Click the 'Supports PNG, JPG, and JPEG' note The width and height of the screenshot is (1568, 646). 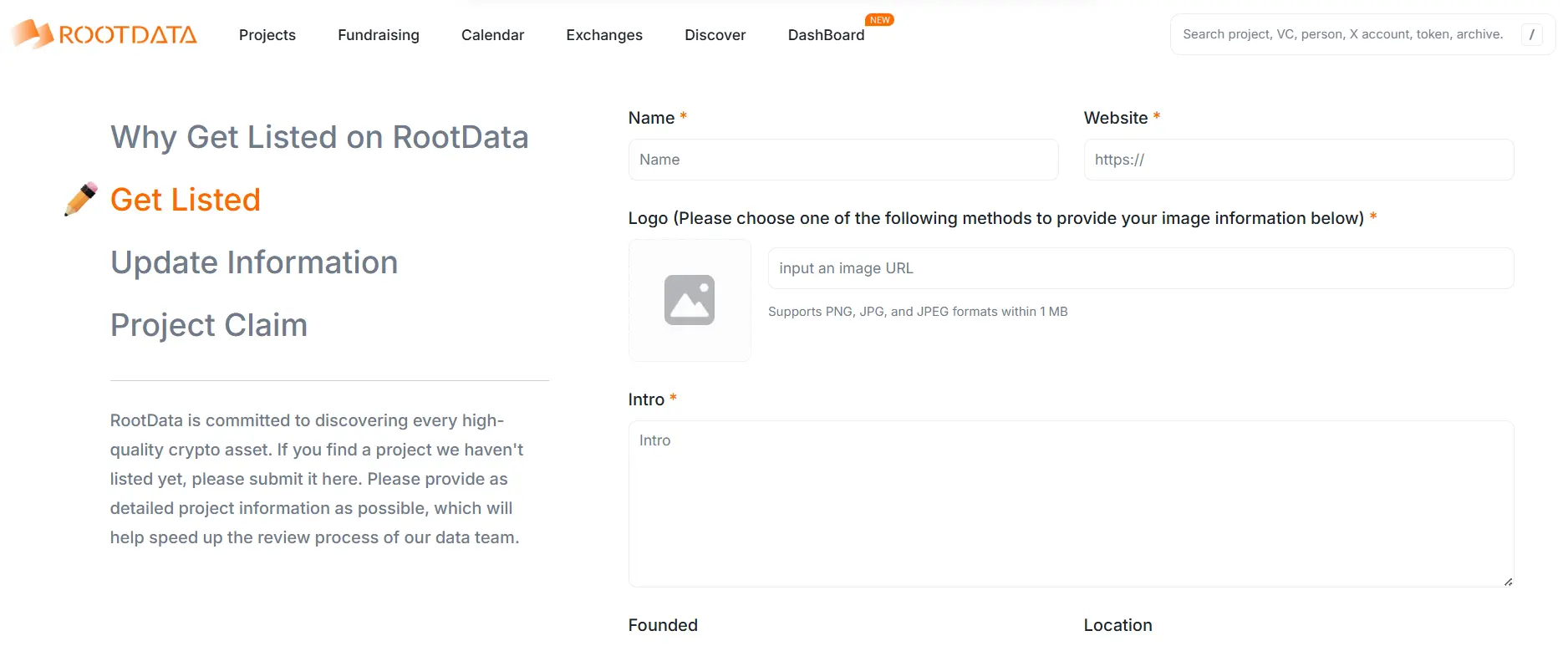click(x=918, y=312)
